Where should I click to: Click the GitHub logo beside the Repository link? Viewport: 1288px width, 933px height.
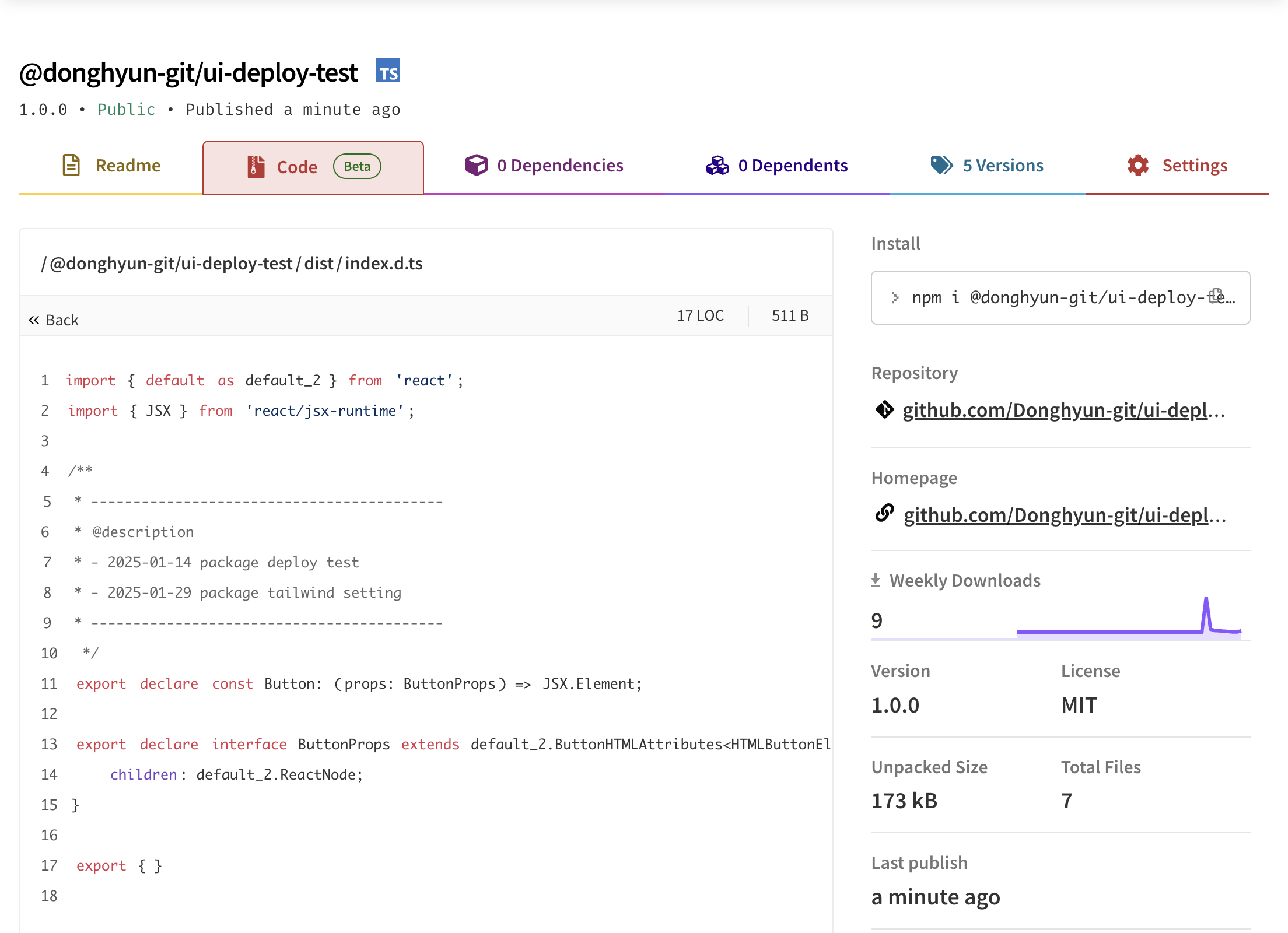pos(885,410)
